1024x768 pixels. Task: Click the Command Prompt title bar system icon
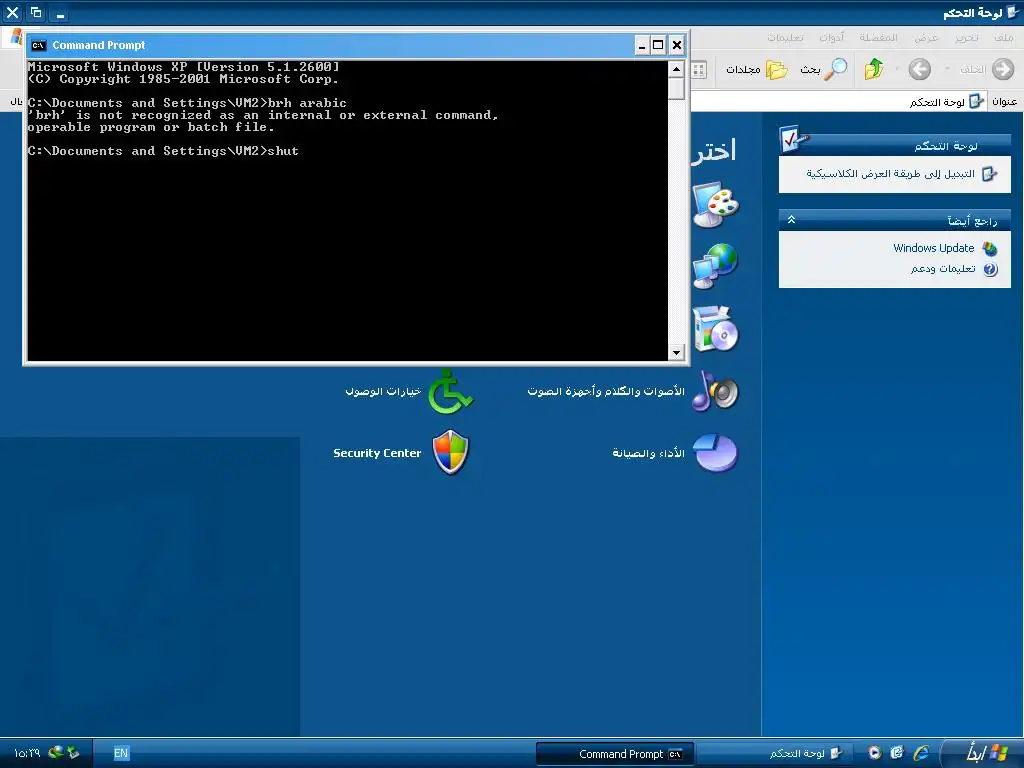tap(39, 45)
